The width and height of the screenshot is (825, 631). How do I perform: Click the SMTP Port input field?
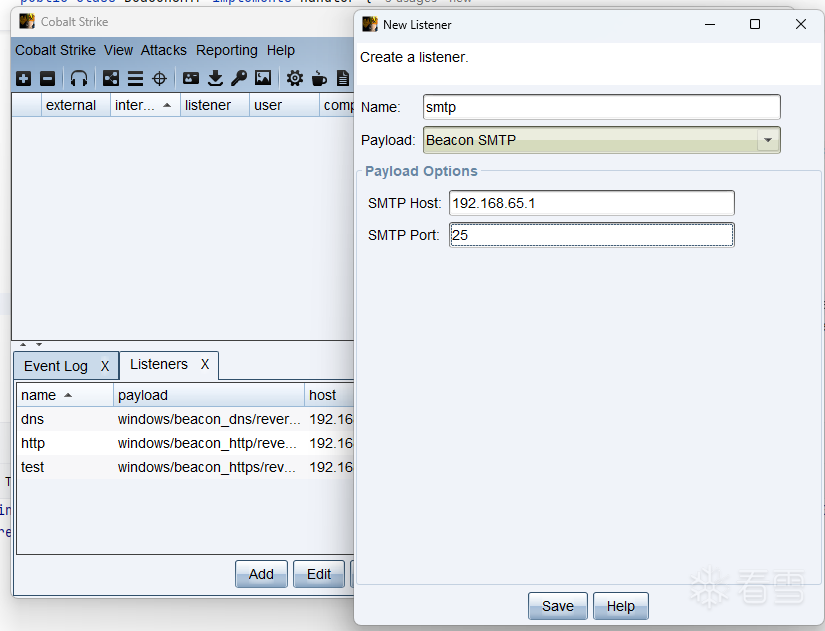(592, 235)
